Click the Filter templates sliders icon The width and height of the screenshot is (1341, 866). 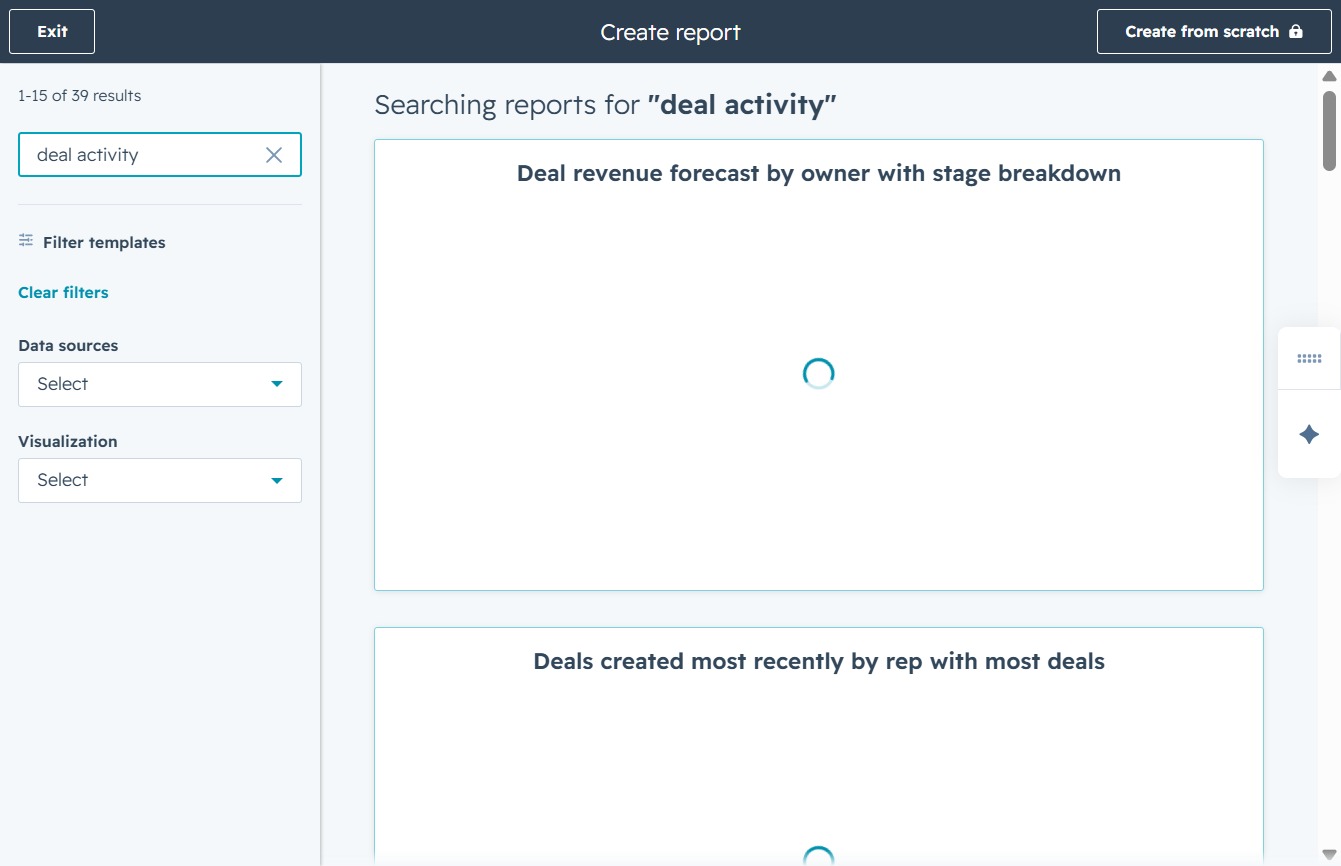[26, 241]
